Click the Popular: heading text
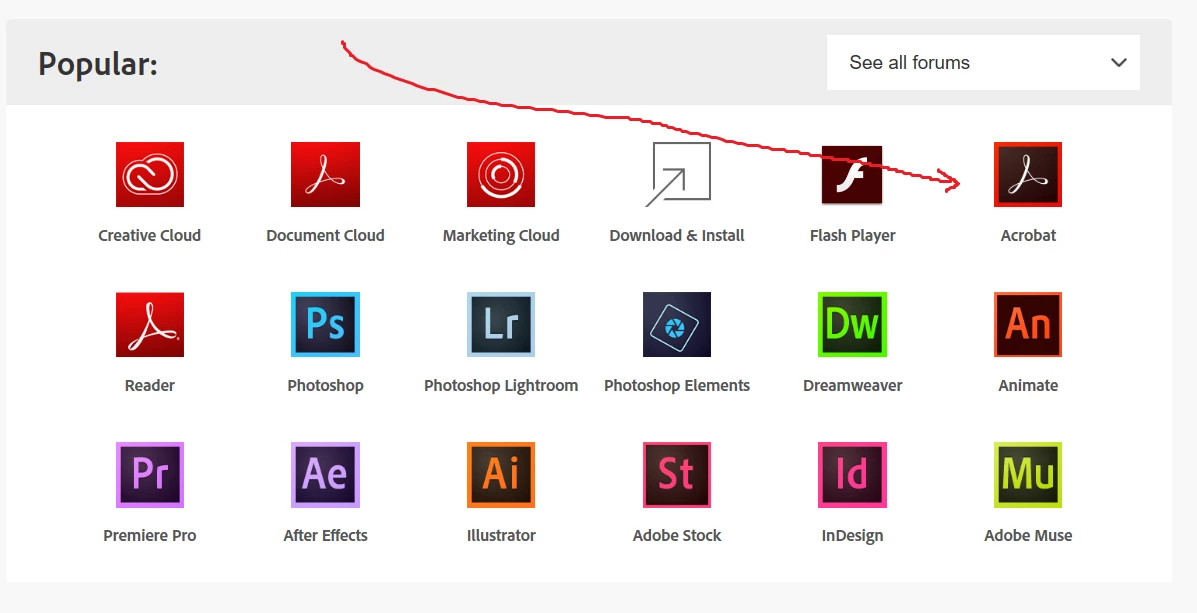This screenshot has width=1197, height=613. (x=98, y=64)
